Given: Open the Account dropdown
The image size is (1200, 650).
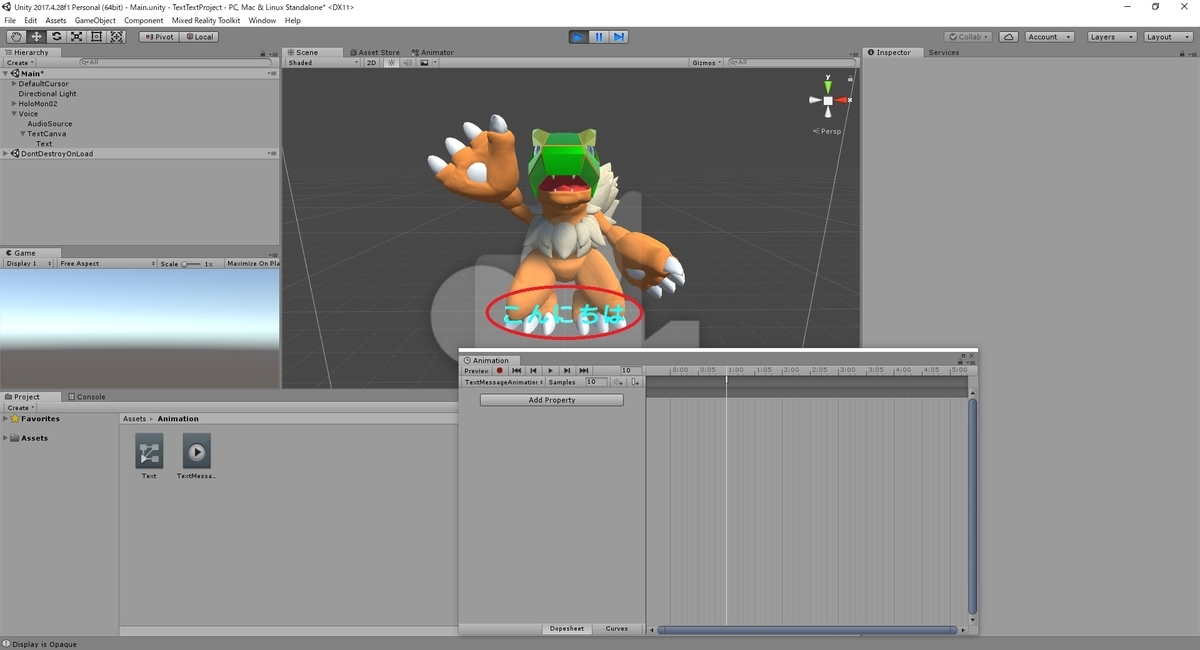Looking at the screenshot, I should tap(1049, 37).
